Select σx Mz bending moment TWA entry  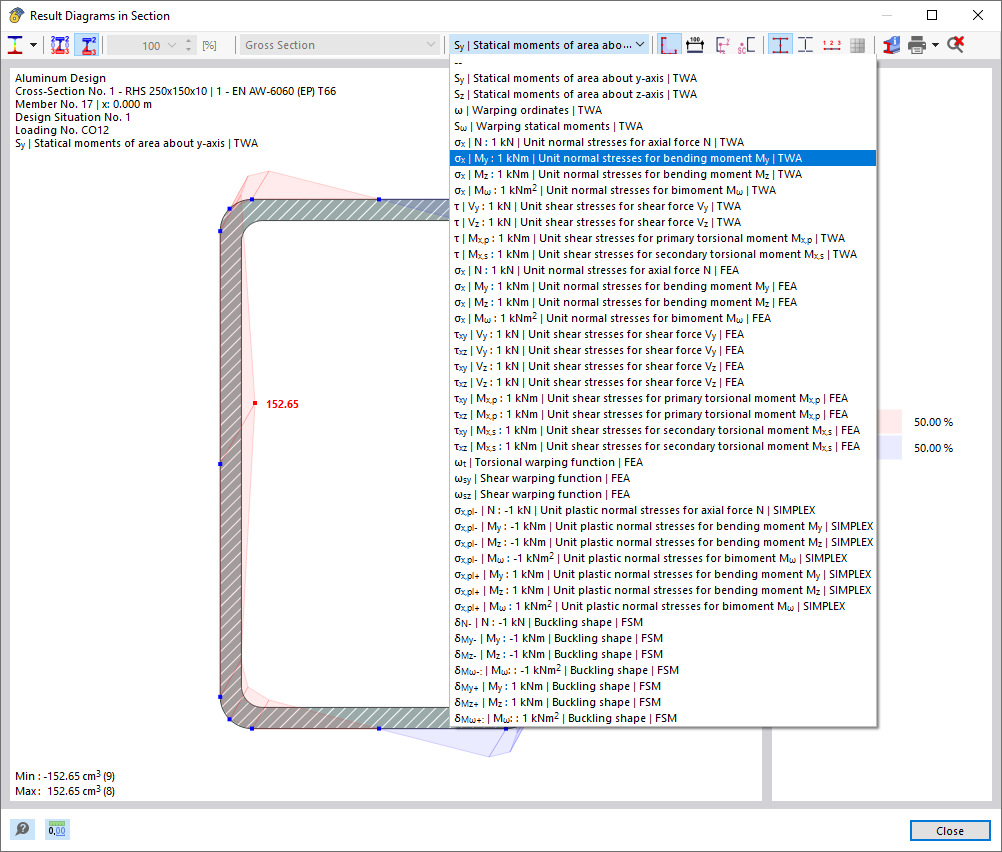click(x=663, y=174)
